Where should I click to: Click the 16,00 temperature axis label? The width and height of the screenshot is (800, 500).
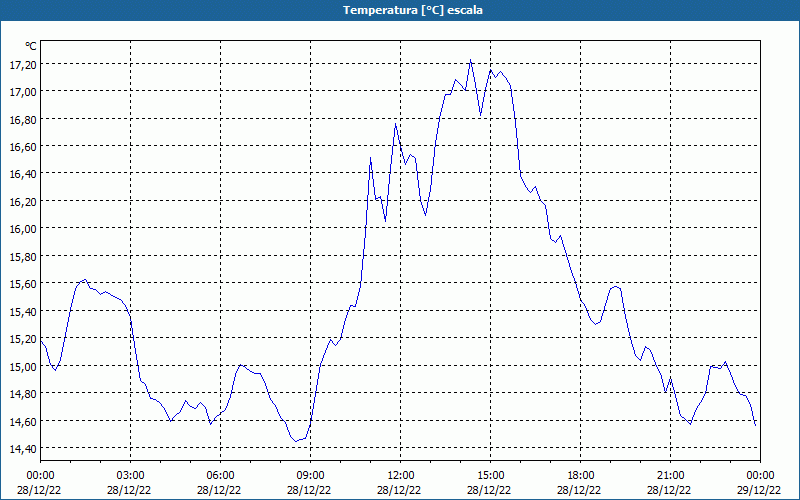[x=23, y=229]
